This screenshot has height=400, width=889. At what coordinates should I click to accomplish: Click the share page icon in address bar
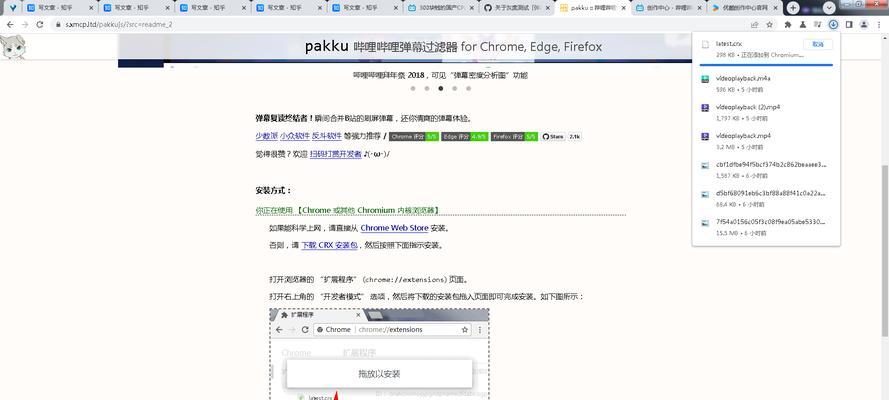coord(755,24)
